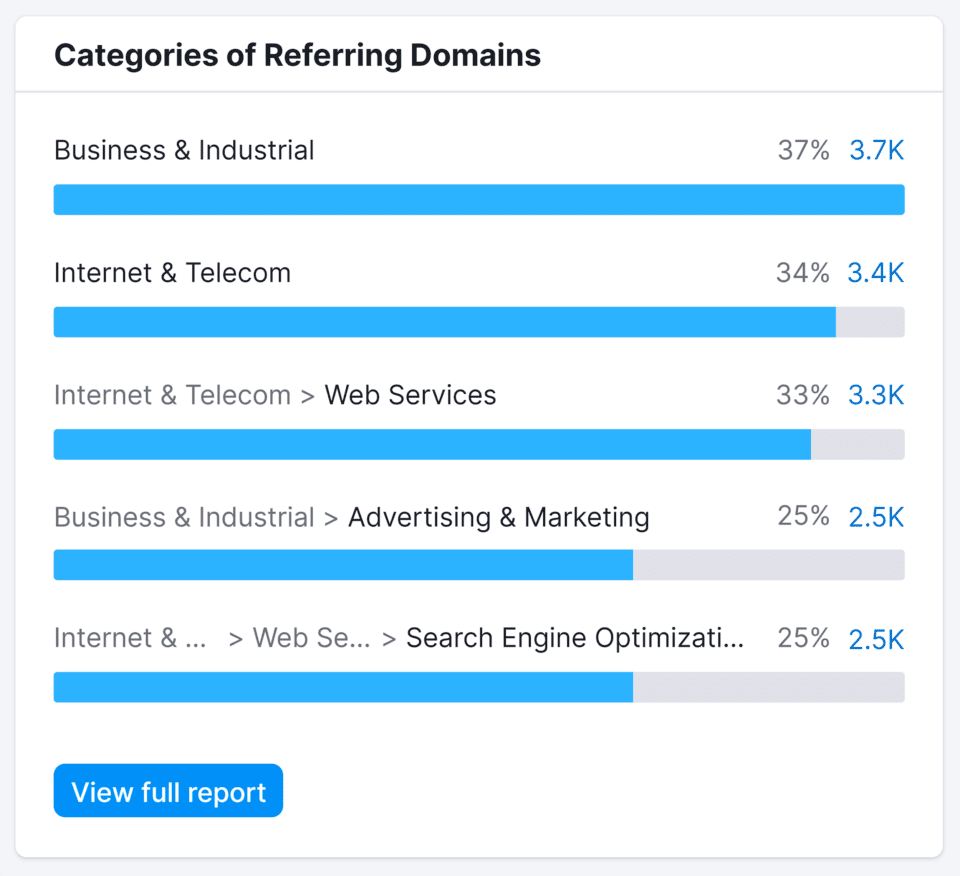
Task: Click the Business & Industrial progress bar
Action: click(x=479, y=199)
